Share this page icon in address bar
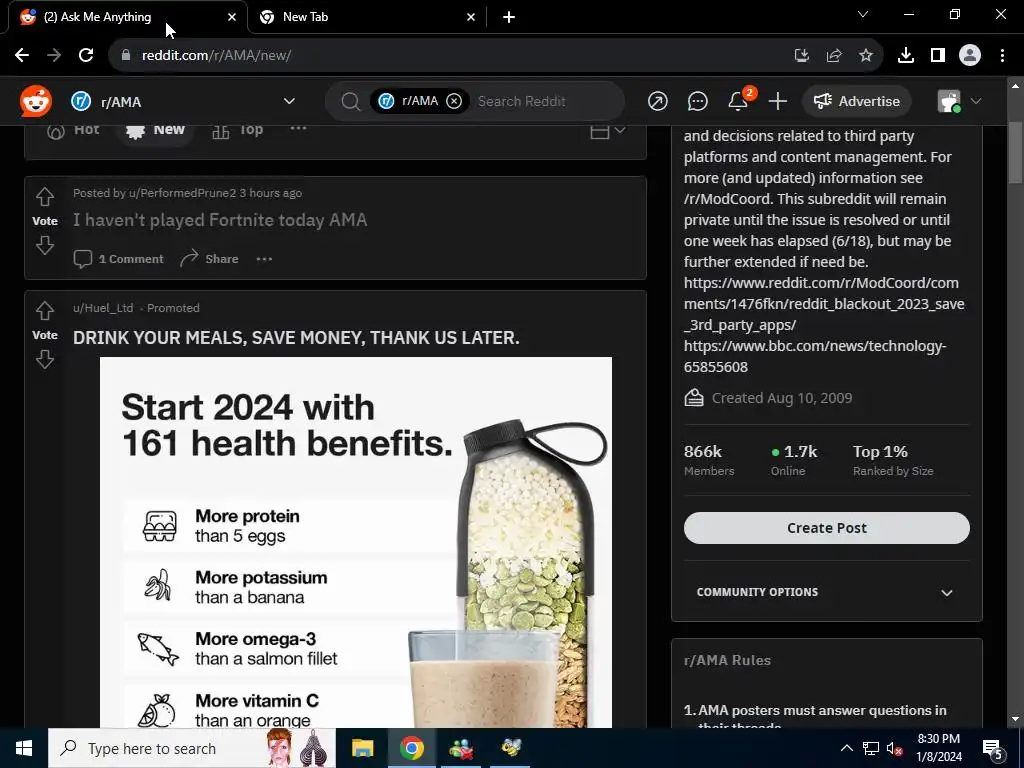 tap(833, 56)
